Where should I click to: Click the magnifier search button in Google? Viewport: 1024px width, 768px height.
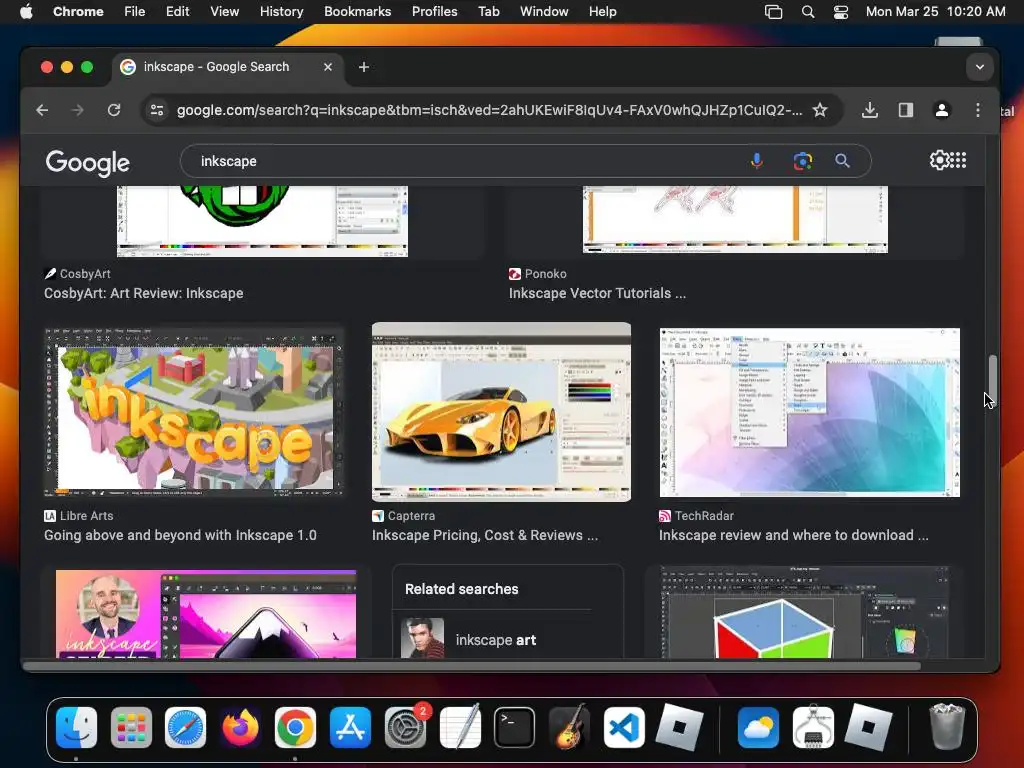click(842, 161)
